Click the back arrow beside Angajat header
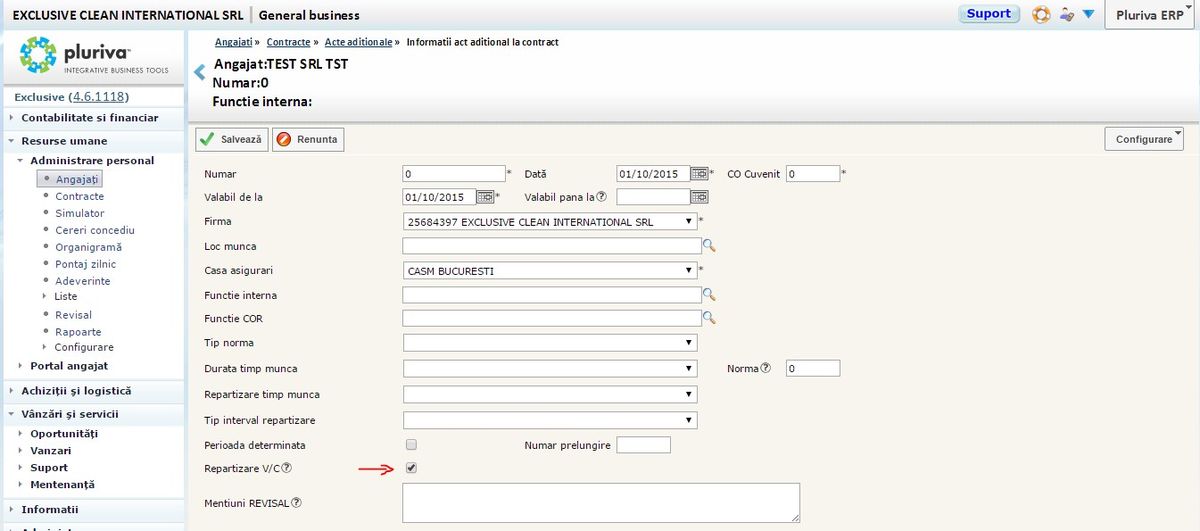This screenshot has width=1200, height=531. click(199, 72)
